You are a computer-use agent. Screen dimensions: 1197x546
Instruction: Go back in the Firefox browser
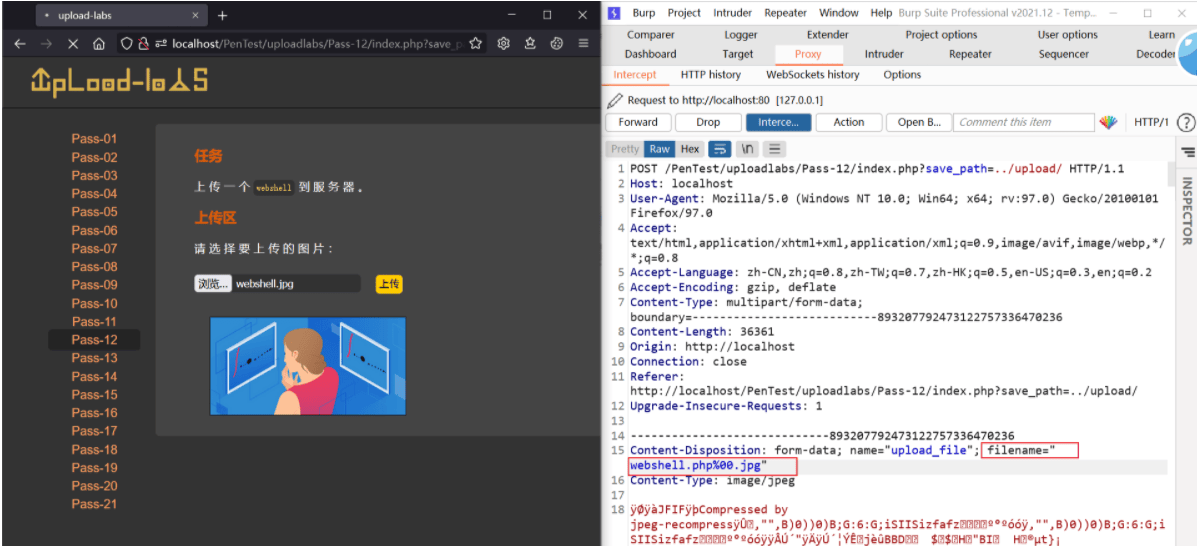click(20, 44)
